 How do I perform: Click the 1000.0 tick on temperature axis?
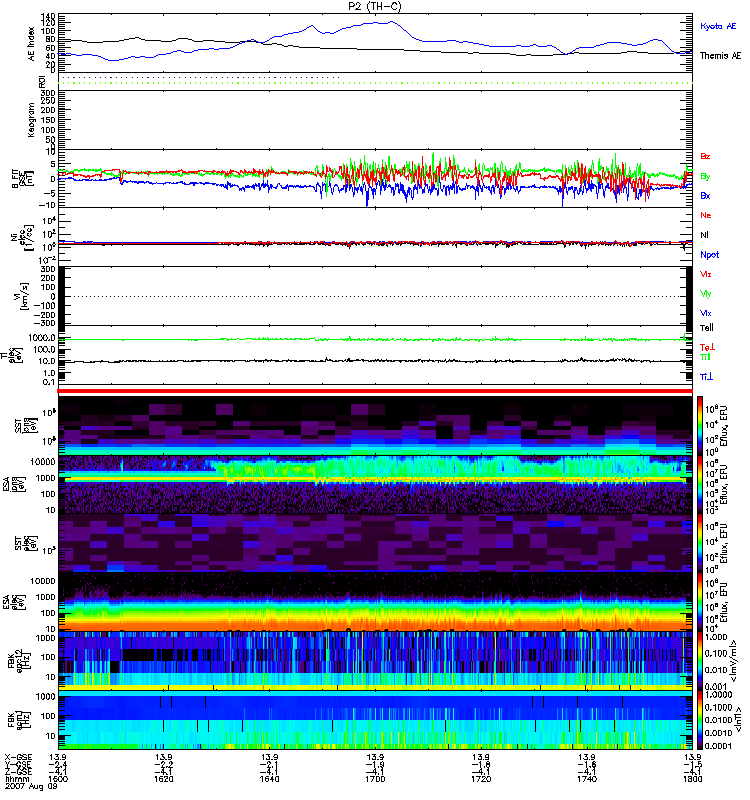pos(42,338)
